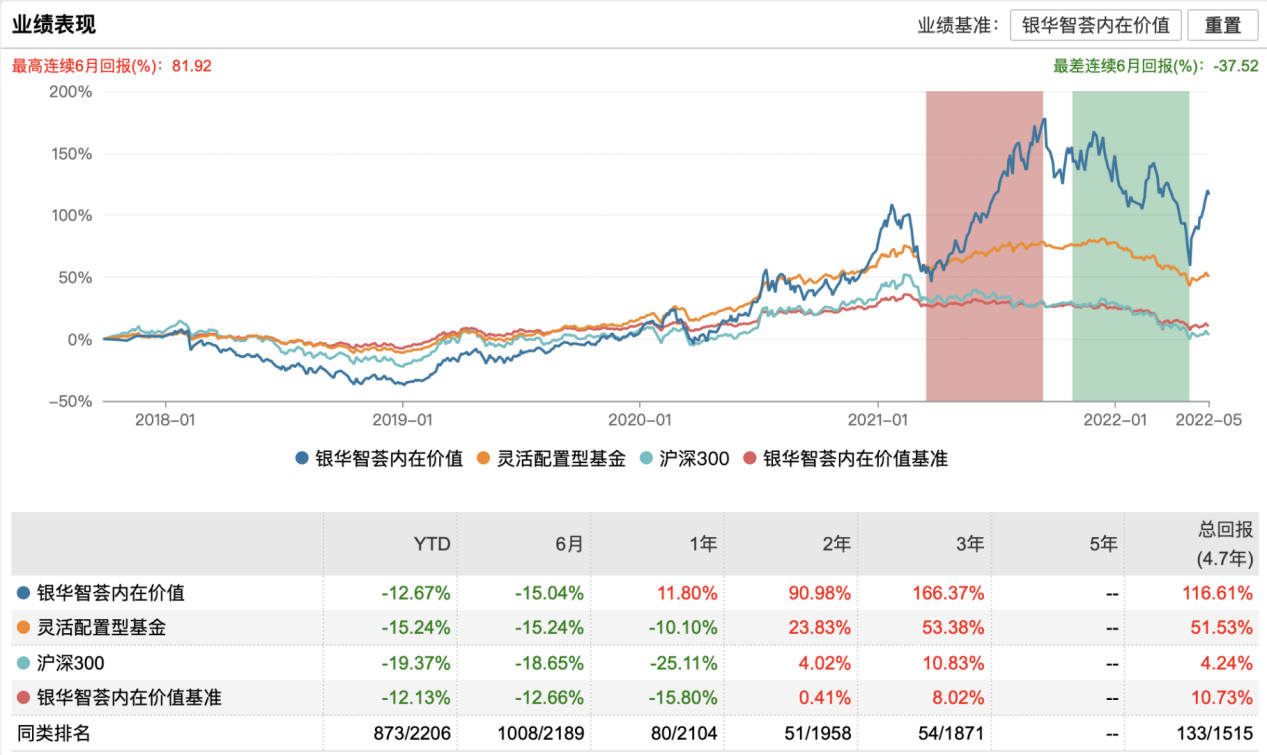Open the 业绩基准 selector showing 银华智荟内在价值
Viewport: 1267px width, 755px height.
1096,26
